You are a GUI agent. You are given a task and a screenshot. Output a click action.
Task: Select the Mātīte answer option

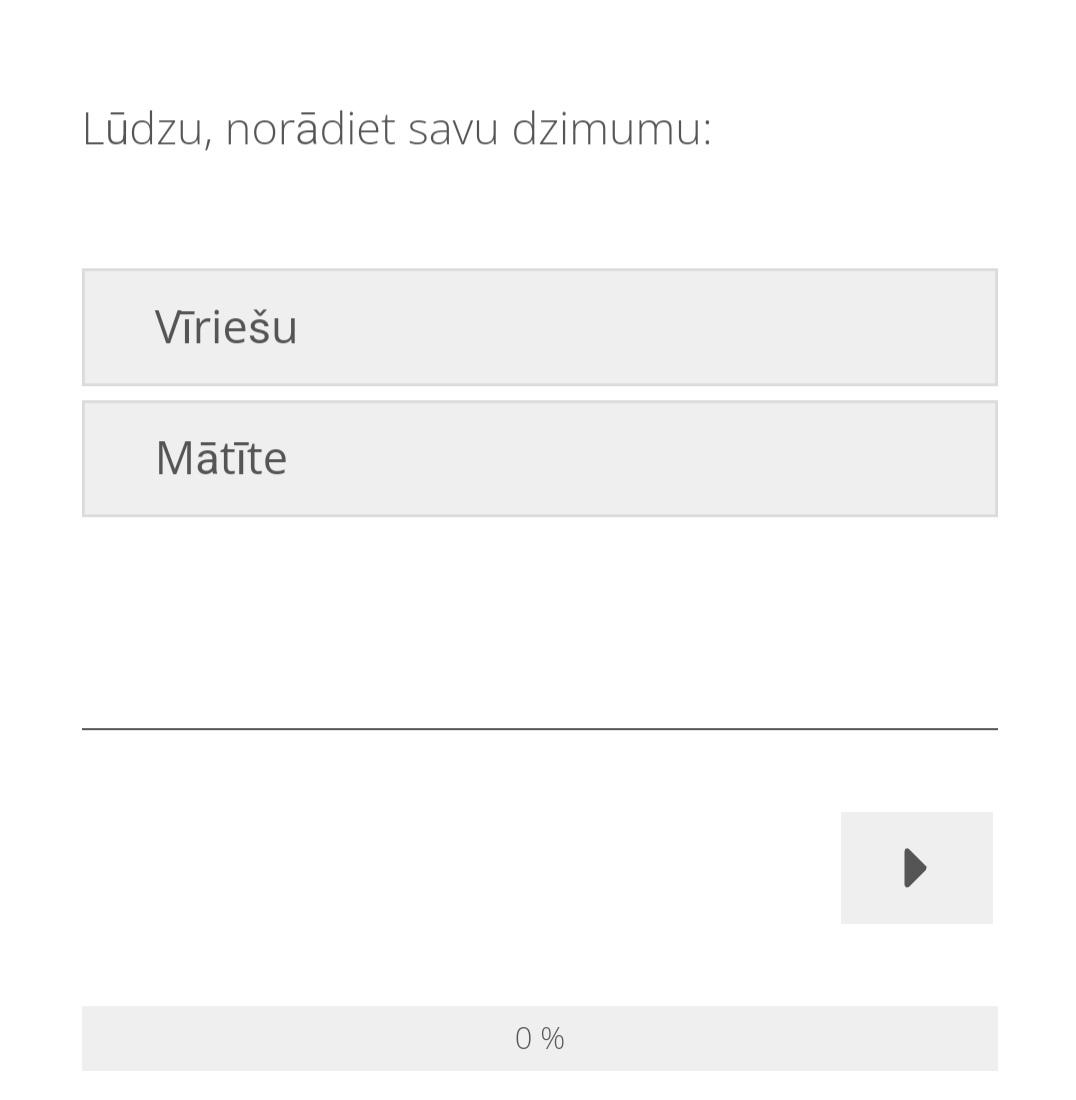[539, 459]
